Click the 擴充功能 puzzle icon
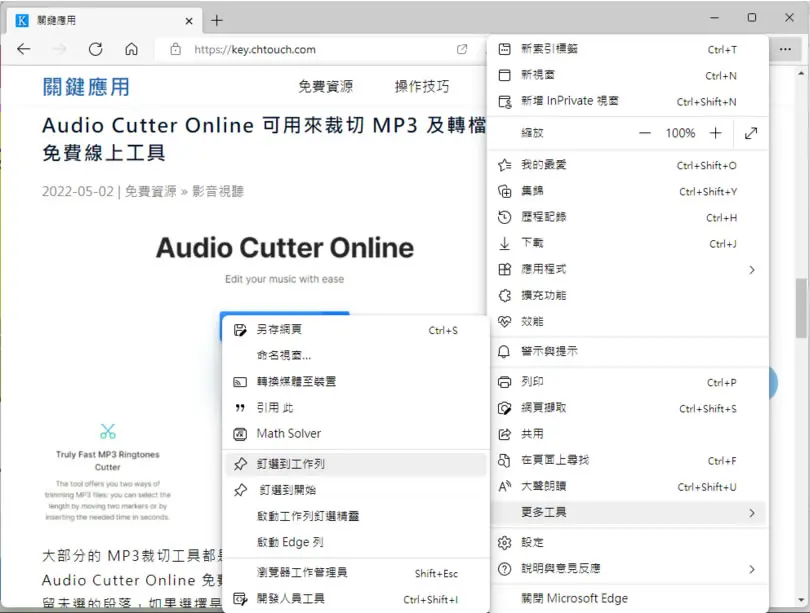The width and height of the screenshot is (810, 613). (504, 295)
